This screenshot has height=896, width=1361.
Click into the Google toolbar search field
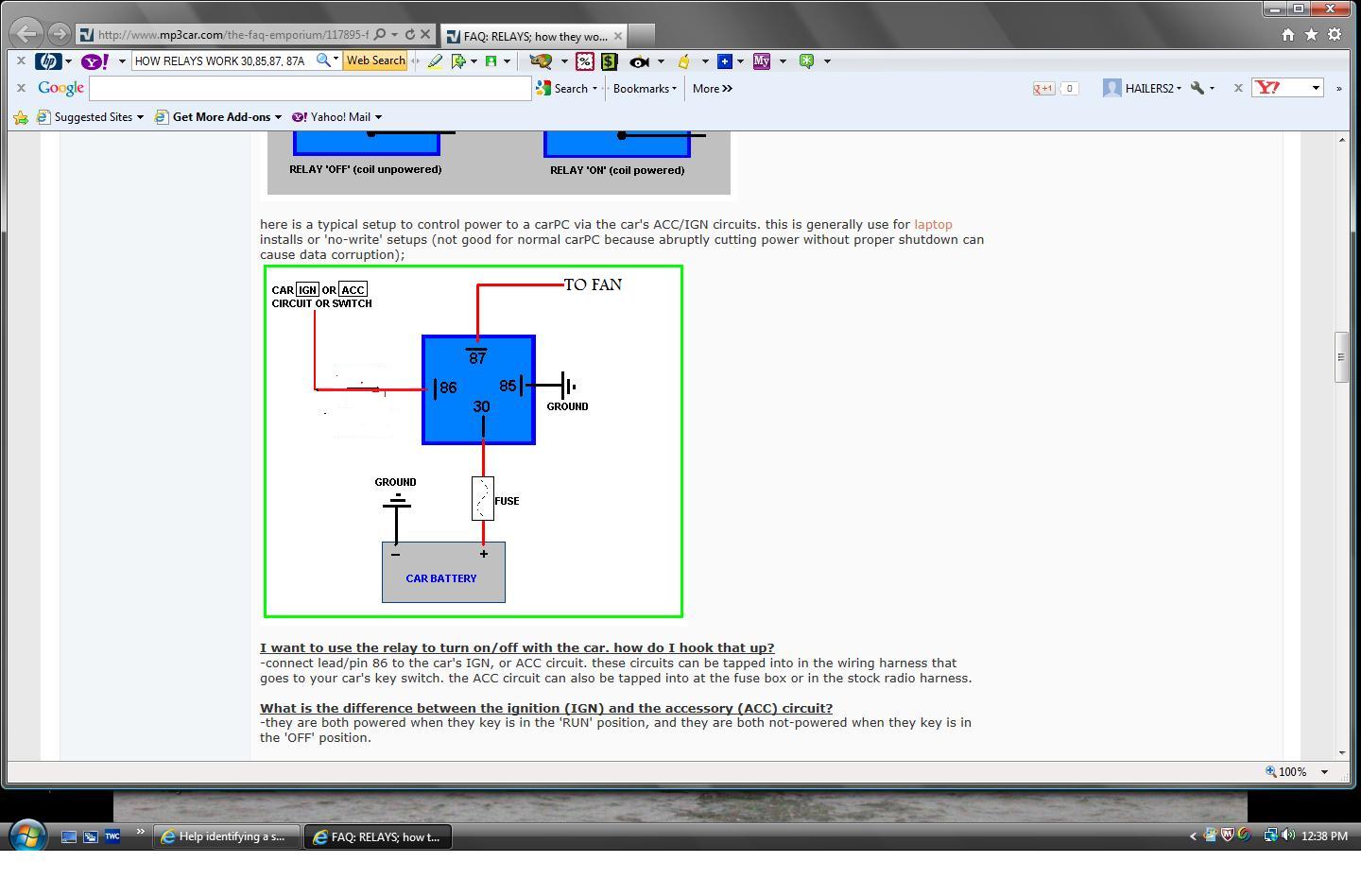pos(310,88)
